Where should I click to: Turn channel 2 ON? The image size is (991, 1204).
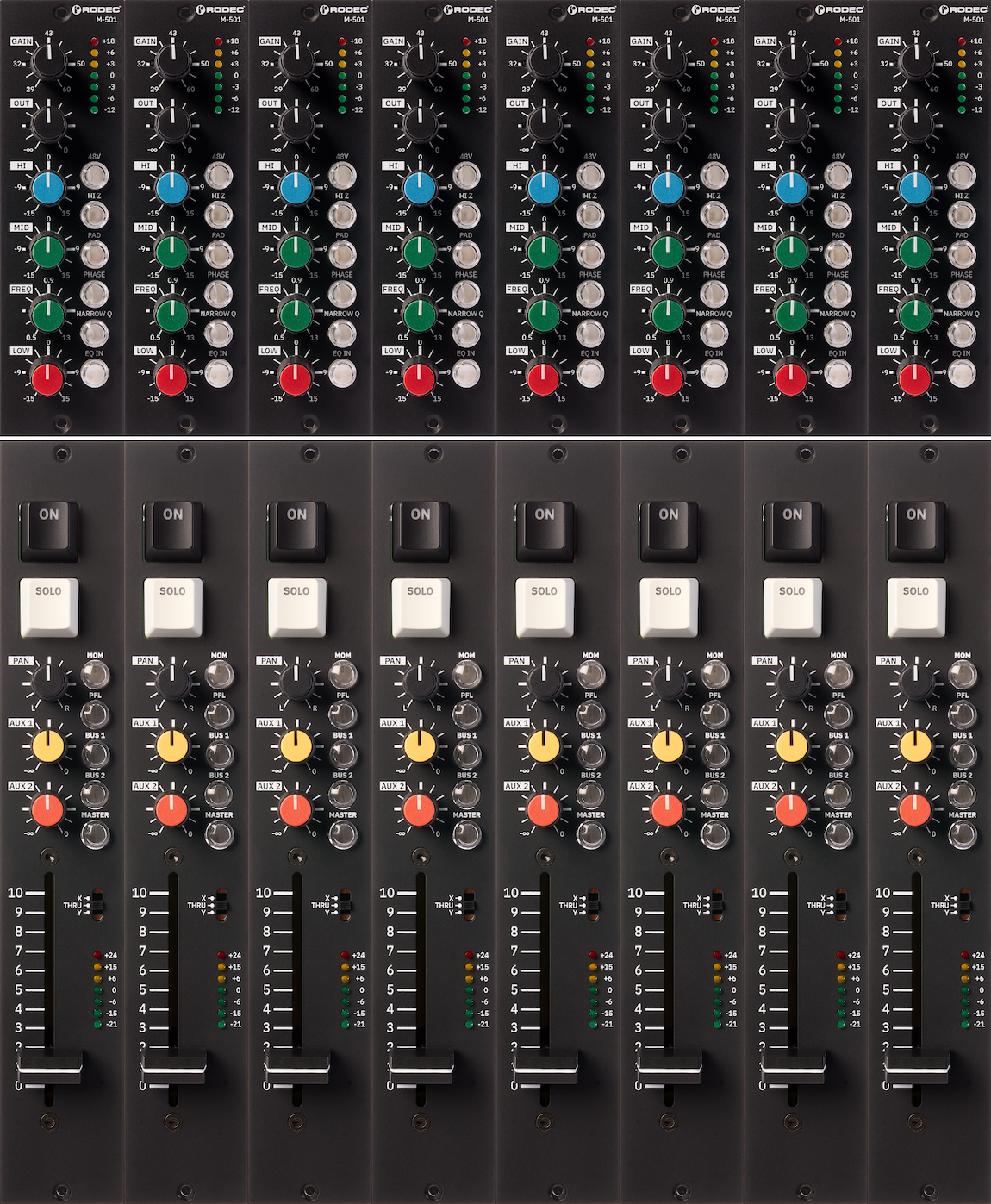pos(172,530)
